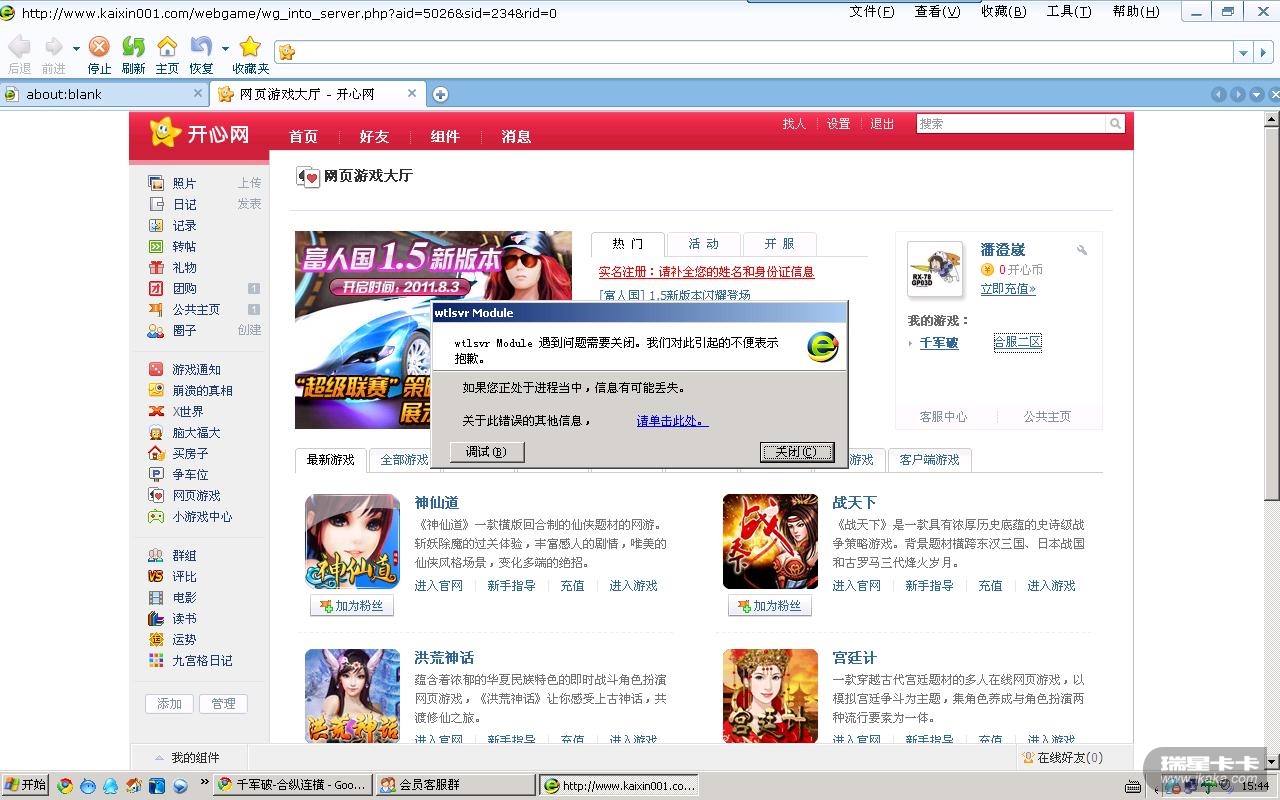Open the 查看(V) menu
The image size is (1280, 800).
[x=937, y=12]
